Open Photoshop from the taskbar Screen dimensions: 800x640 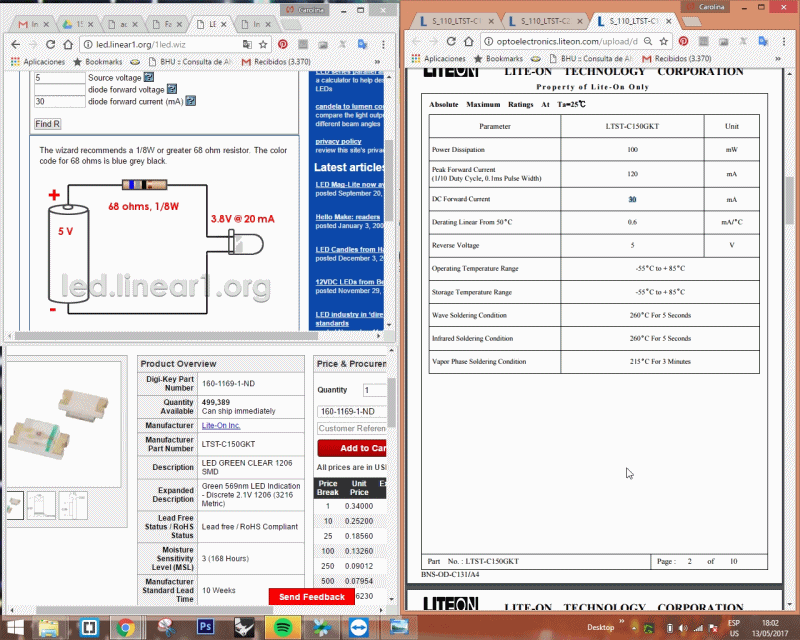206,626
